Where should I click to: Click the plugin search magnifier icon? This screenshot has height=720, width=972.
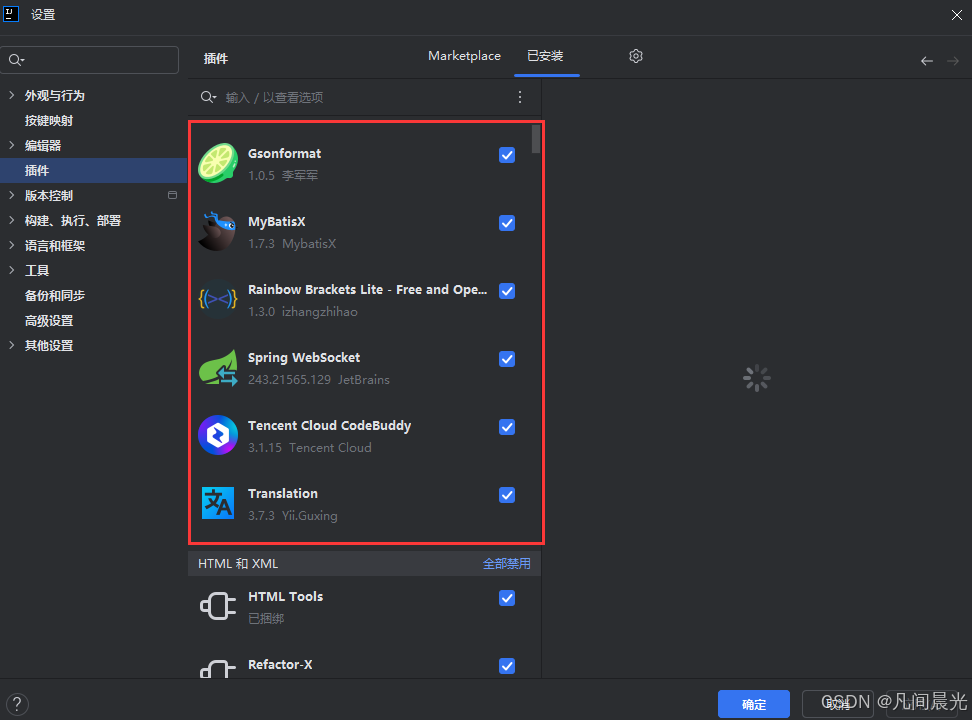click(208, 97)
